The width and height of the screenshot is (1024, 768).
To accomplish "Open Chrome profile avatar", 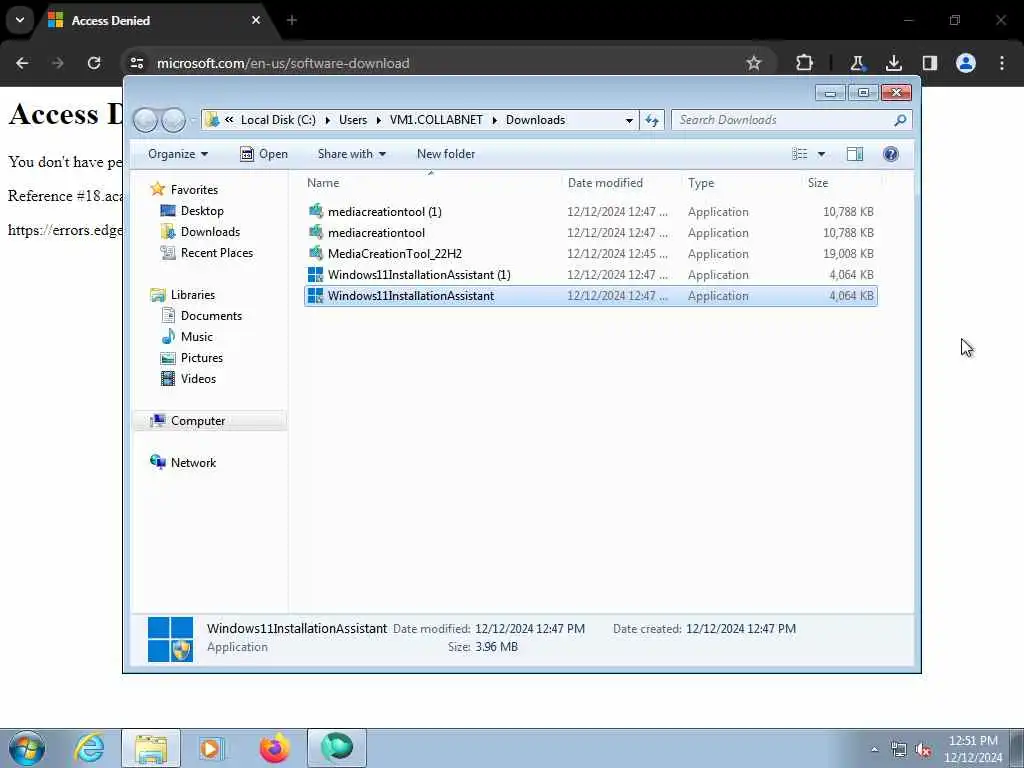I will (966, 63).
